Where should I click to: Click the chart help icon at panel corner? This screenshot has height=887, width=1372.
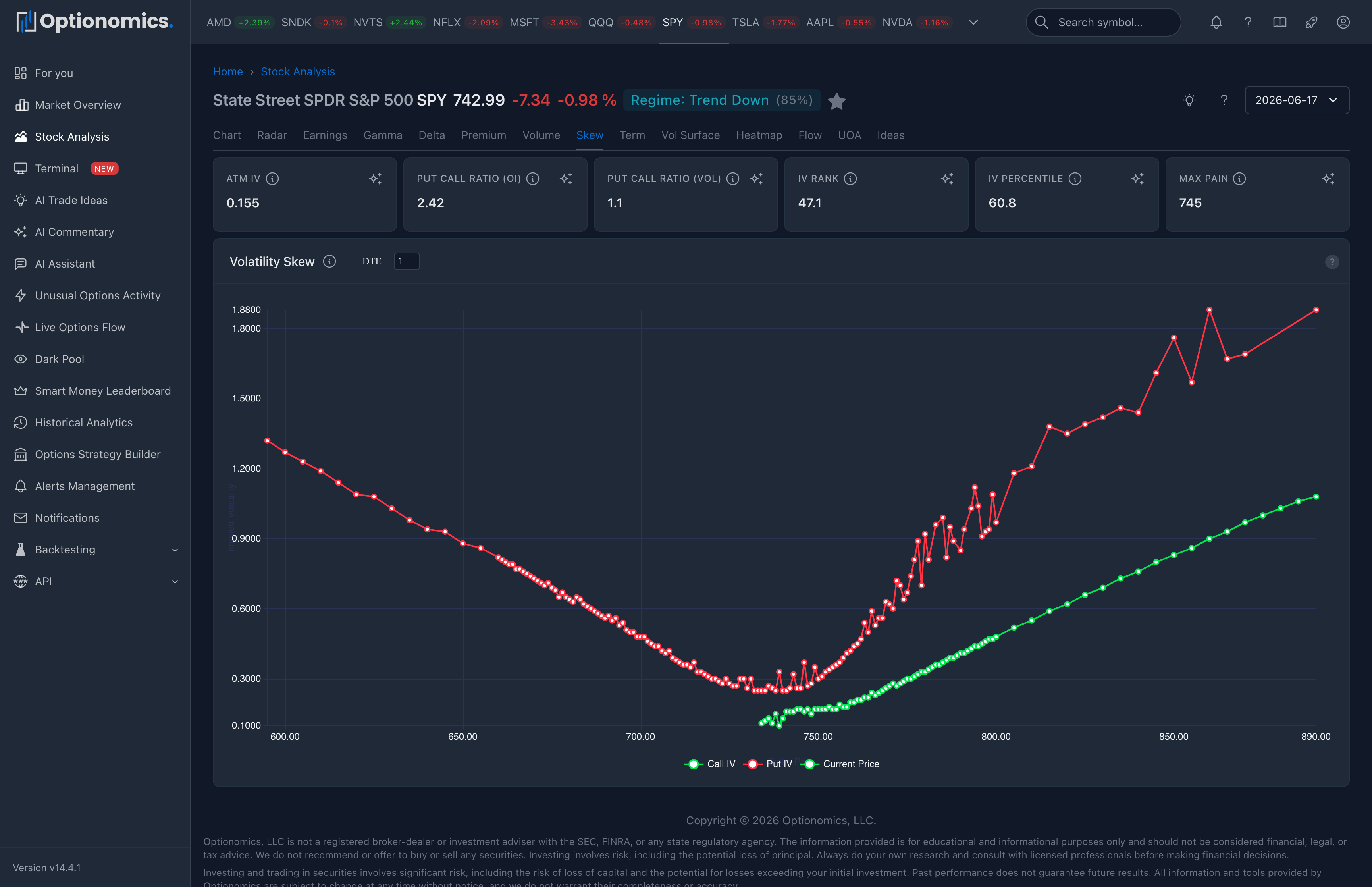[x=1332, y=262]
